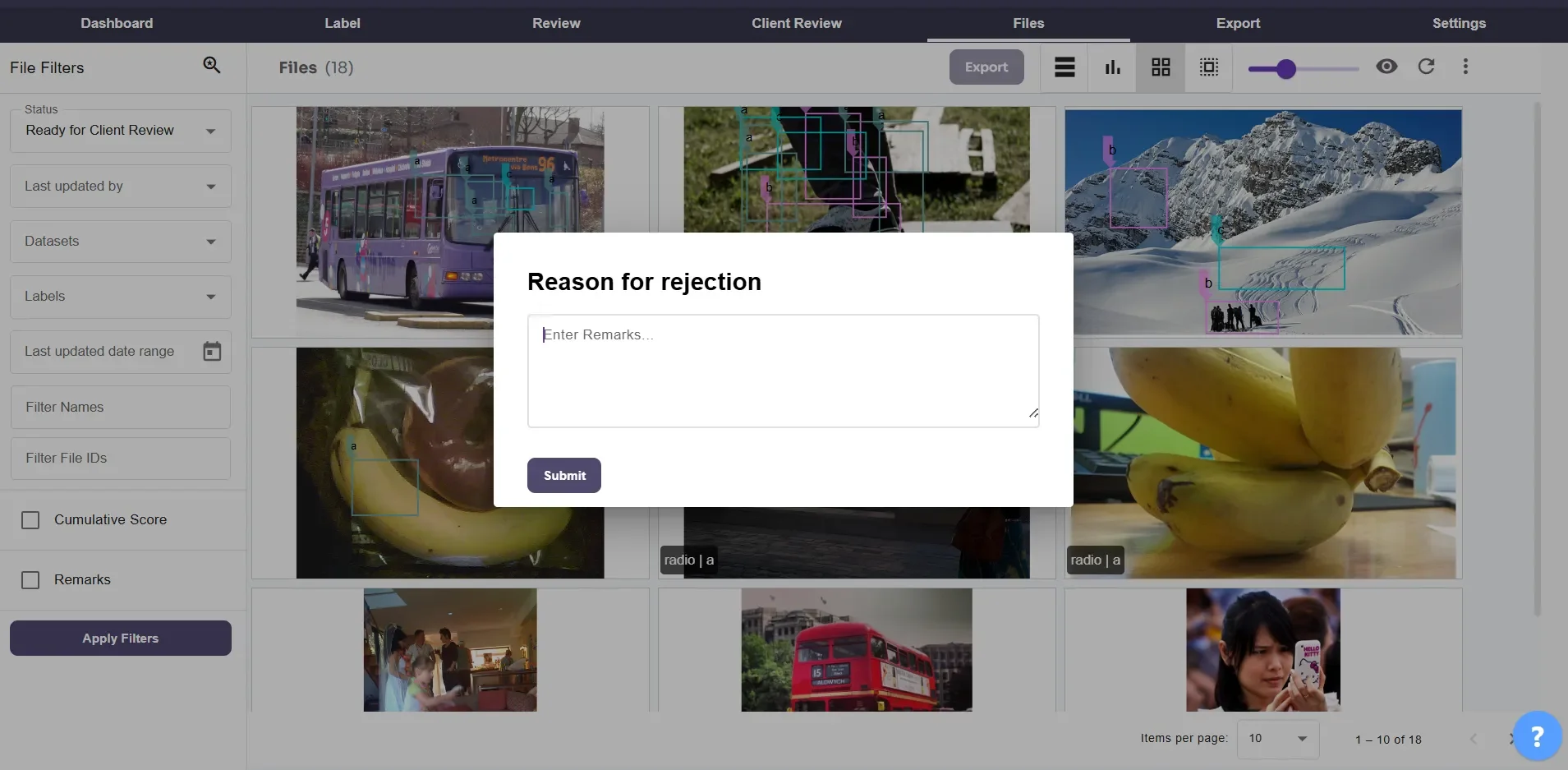Image resolution: width=1568 pixels, height=770 pixels.
Task: Open the help question mark bubble
Action: 1536,735
